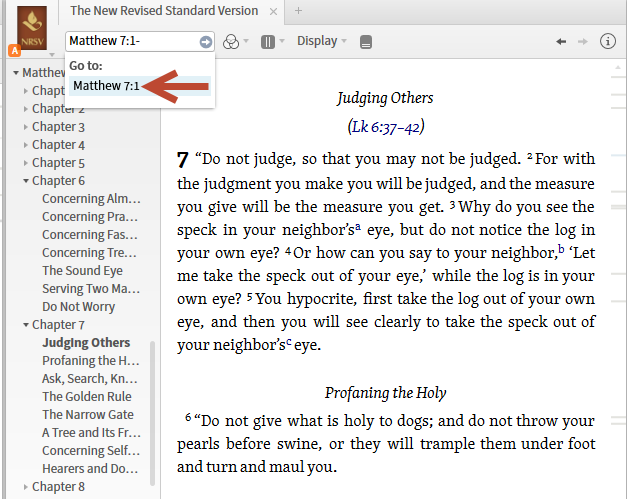This screenshot has width=627, height=499.
Task: Click the NRSV icon dropdown arrow
Action: [52, 54]
